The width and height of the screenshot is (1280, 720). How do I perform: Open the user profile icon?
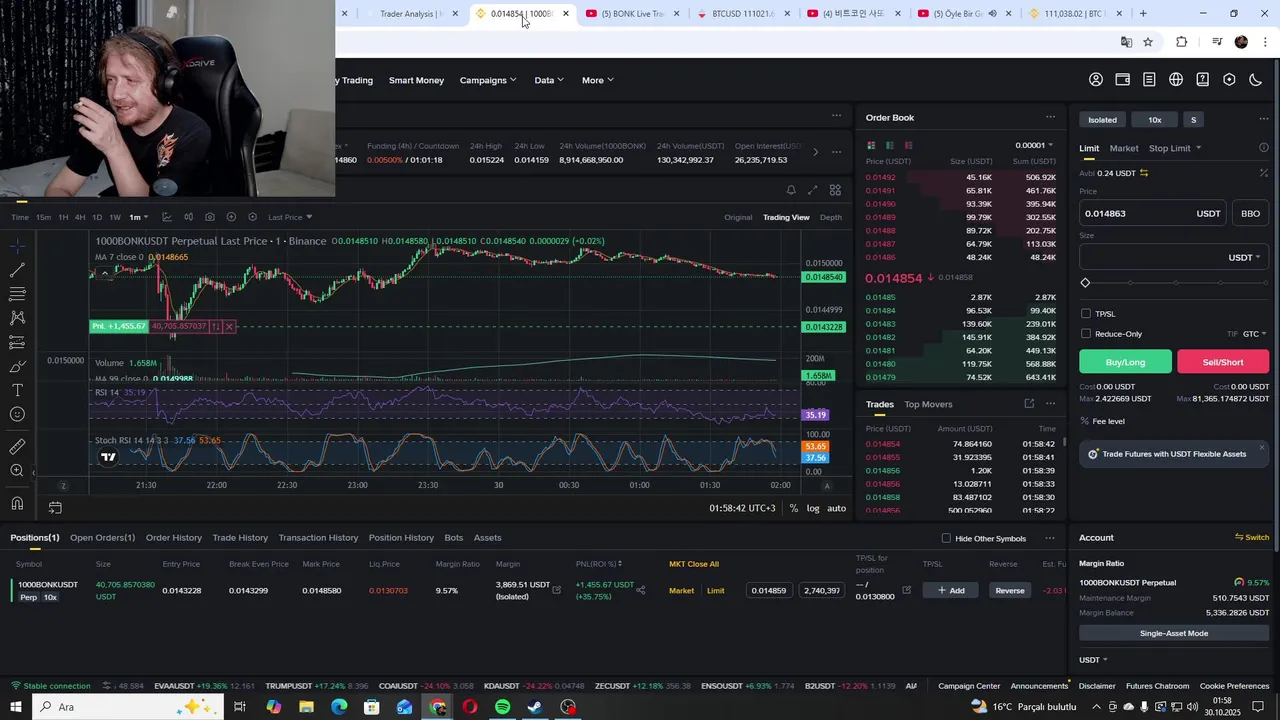1096,80
